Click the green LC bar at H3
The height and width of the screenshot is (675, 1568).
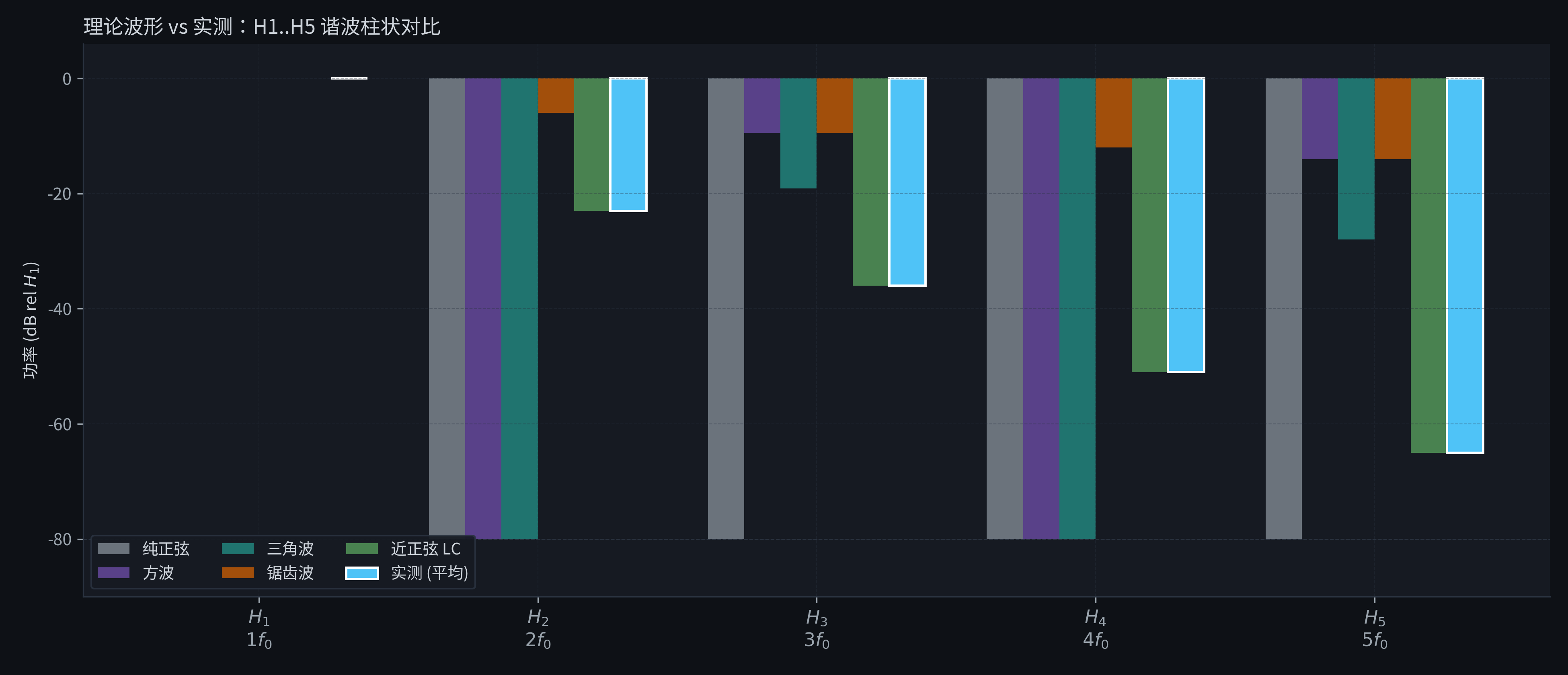coord(870,182)
